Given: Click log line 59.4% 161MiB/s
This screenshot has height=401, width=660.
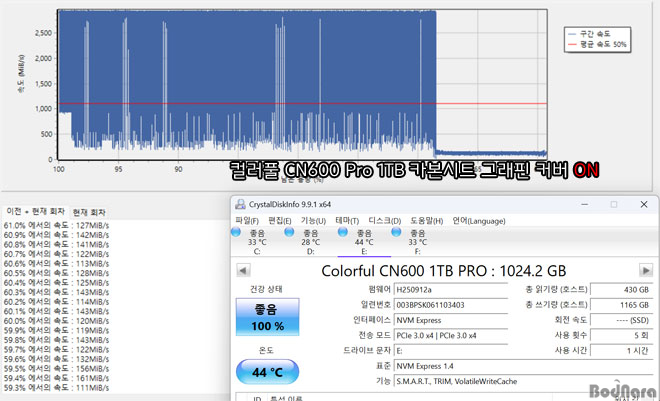Looking at the screenshot, I should 56,378.
